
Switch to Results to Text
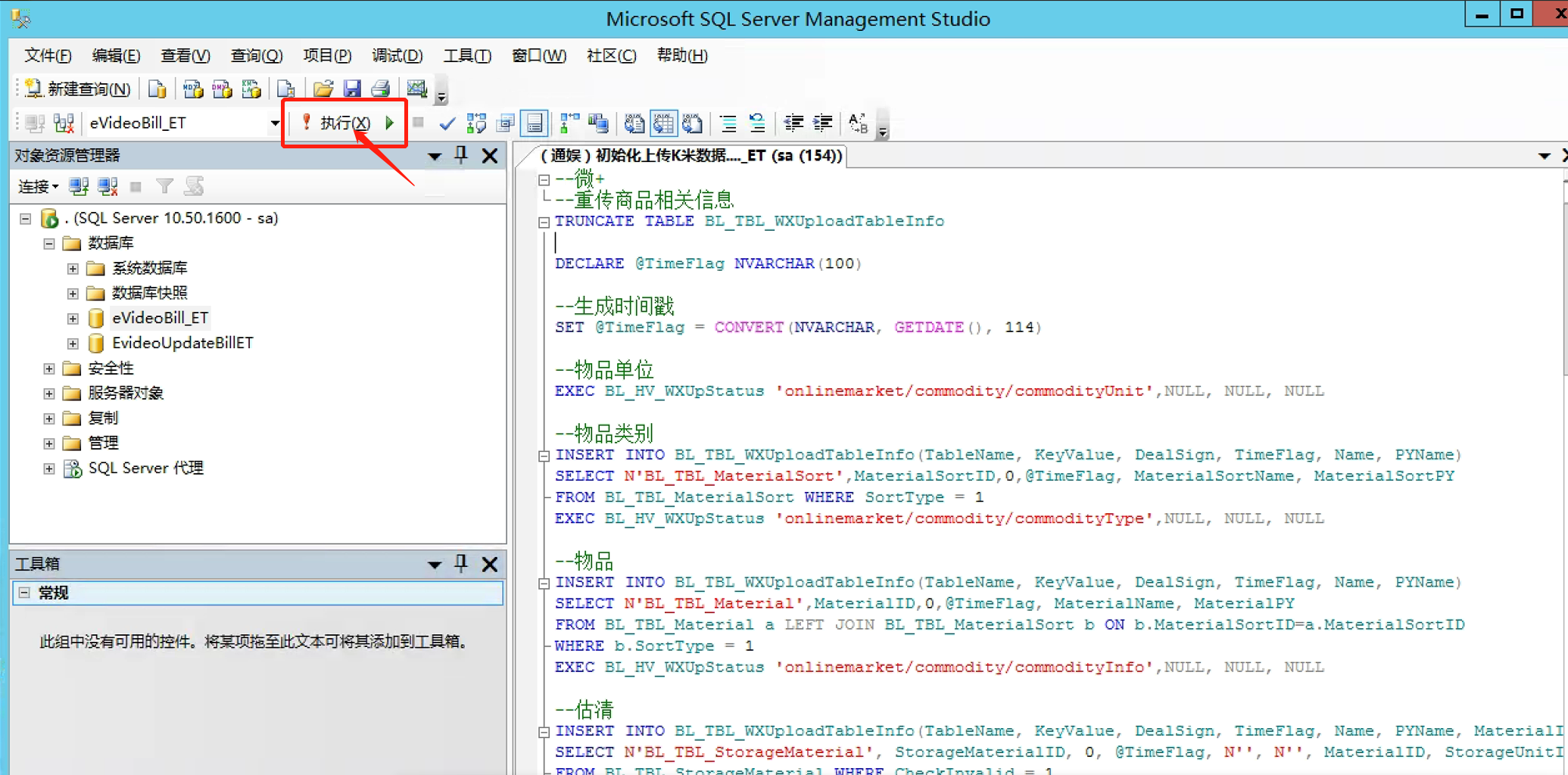634,123
